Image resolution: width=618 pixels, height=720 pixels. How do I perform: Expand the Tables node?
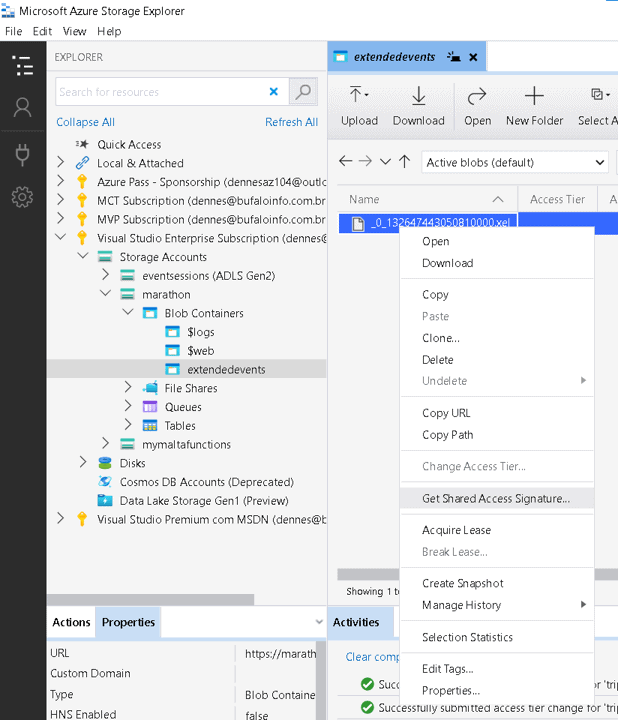coord(128,425)
